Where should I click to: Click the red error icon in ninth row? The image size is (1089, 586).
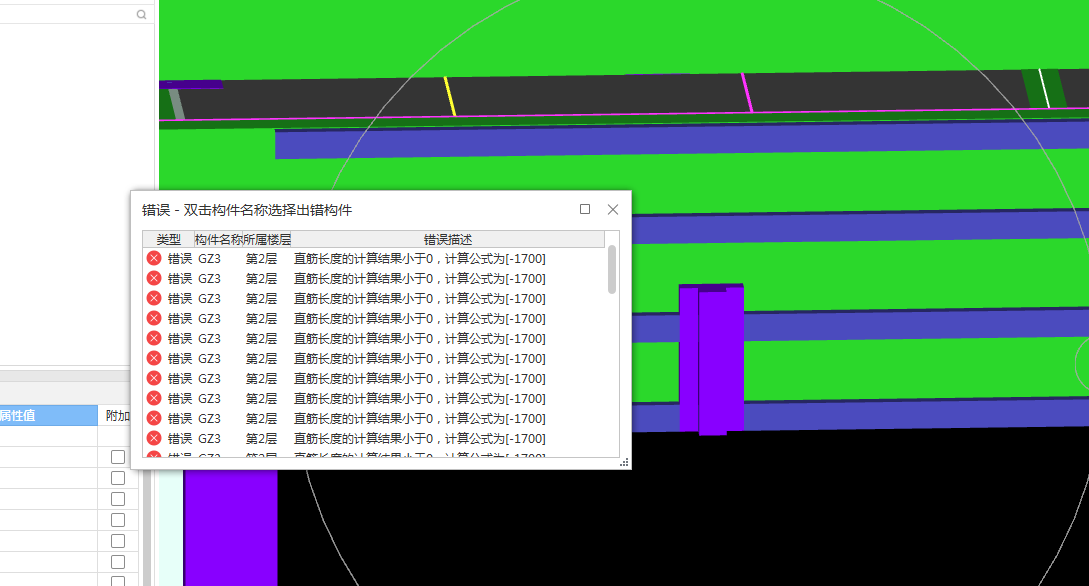(x=154, y=419)
